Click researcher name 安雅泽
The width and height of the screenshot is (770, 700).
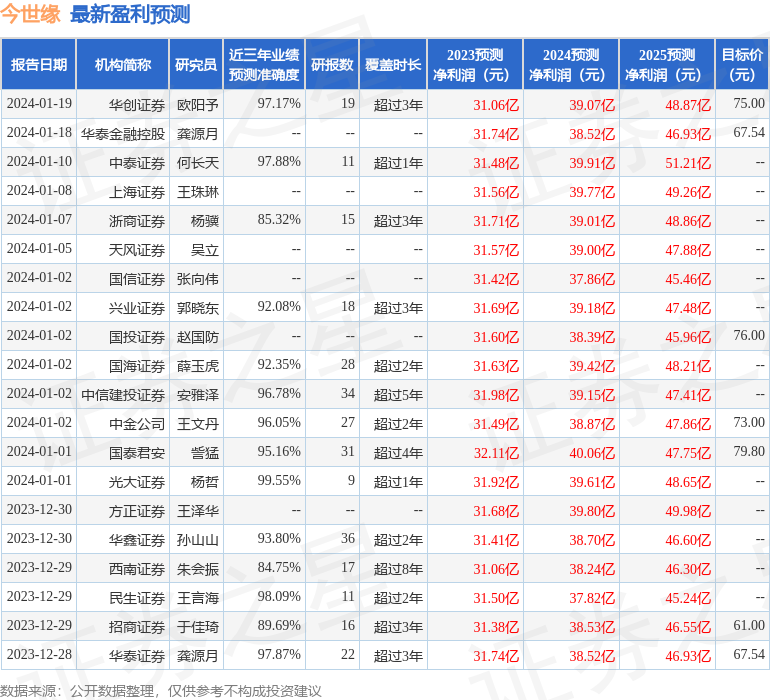click(x=197, y=394)
